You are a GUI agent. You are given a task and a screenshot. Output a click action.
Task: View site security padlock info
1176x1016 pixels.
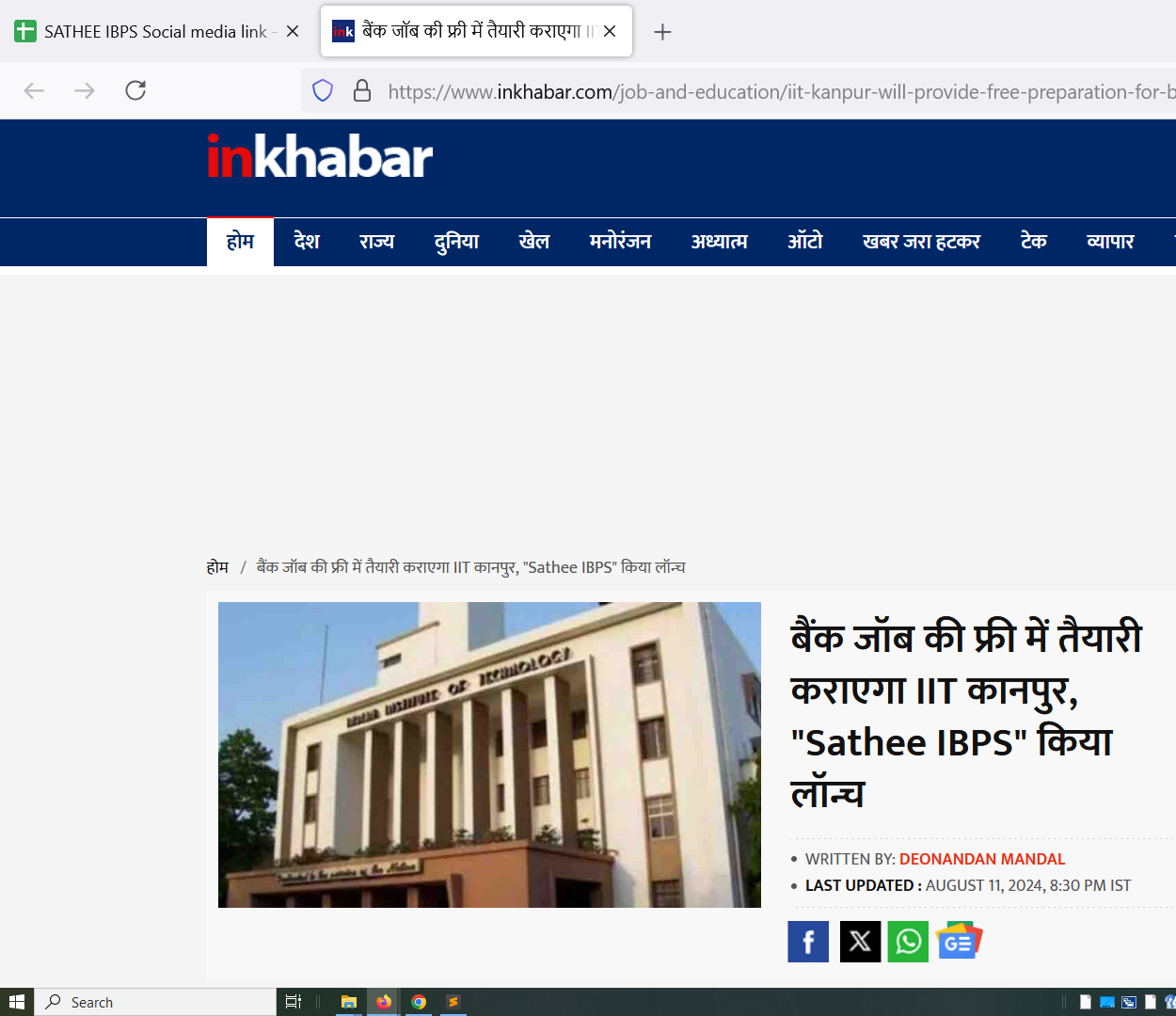[x=362, y=91]
